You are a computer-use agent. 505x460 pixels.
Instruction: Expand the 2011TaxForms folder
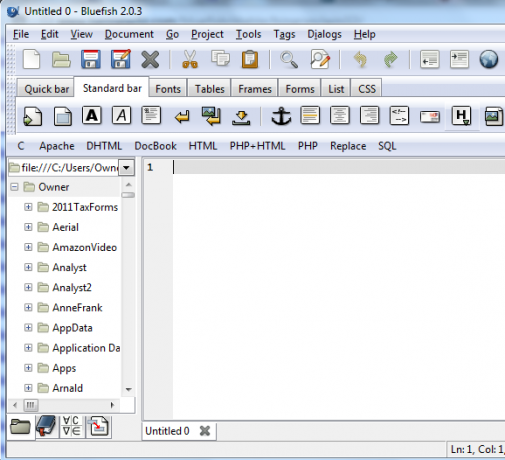pyautogui.click(x=28, y=207)
